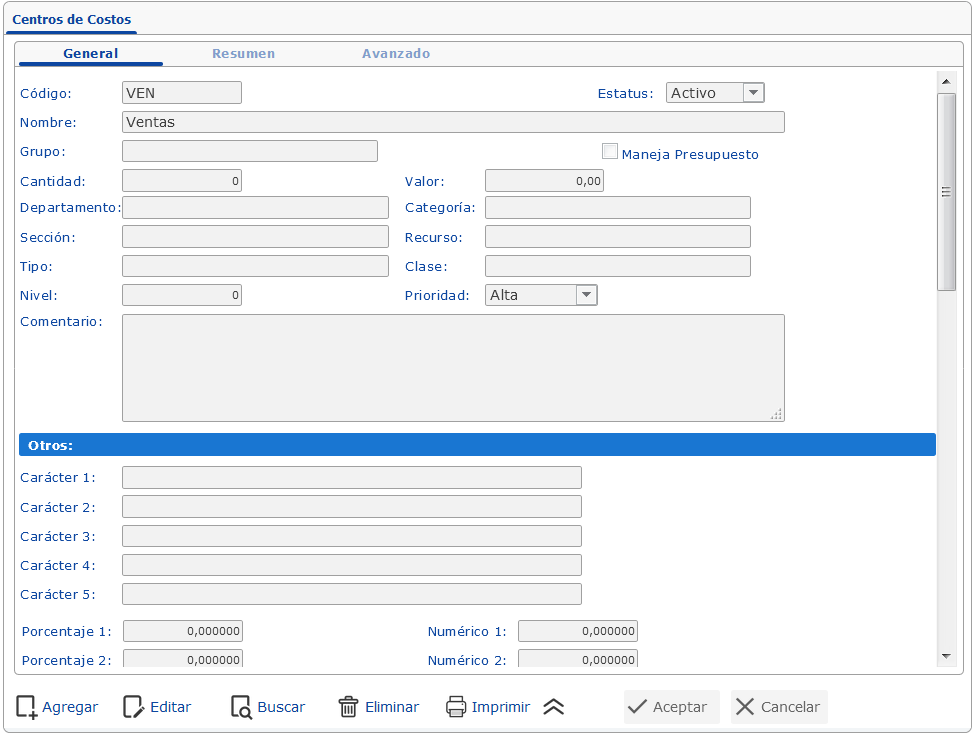
Task: Click the Agregar new record icon
Action: [27, 707]
